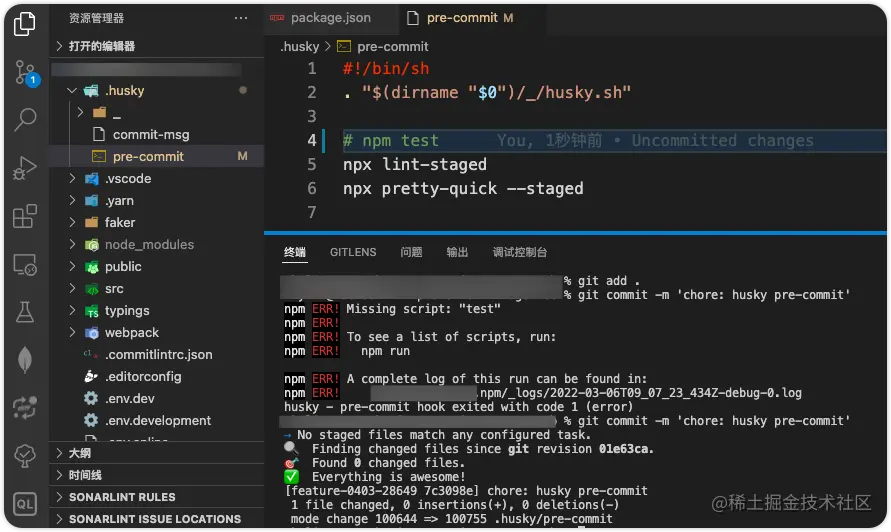Open Run and Debug view
Viewport: 891px width, 532px height.
point(24,168)
